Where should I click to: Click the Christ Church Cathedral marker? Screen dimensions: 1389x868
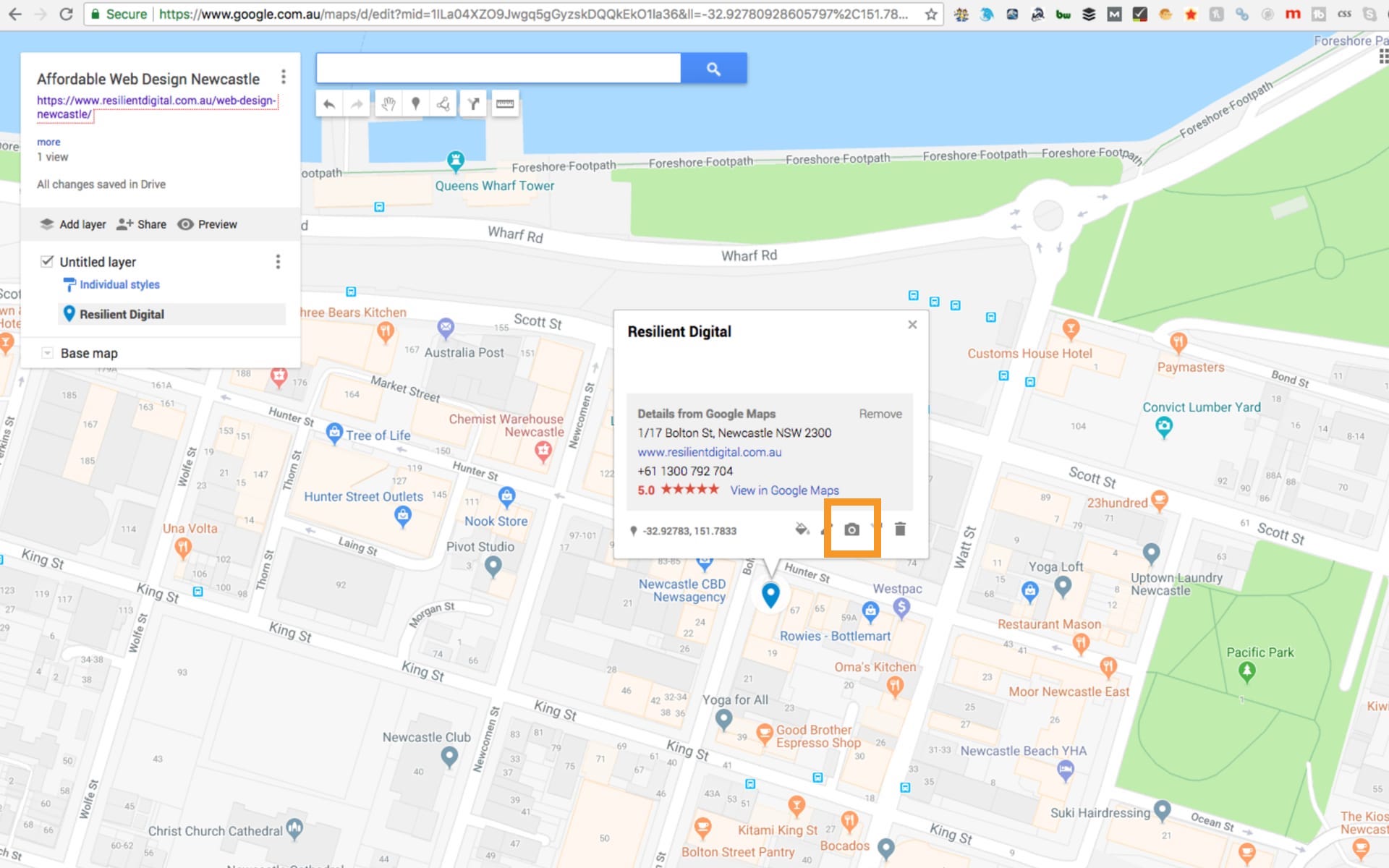point(294,828)
